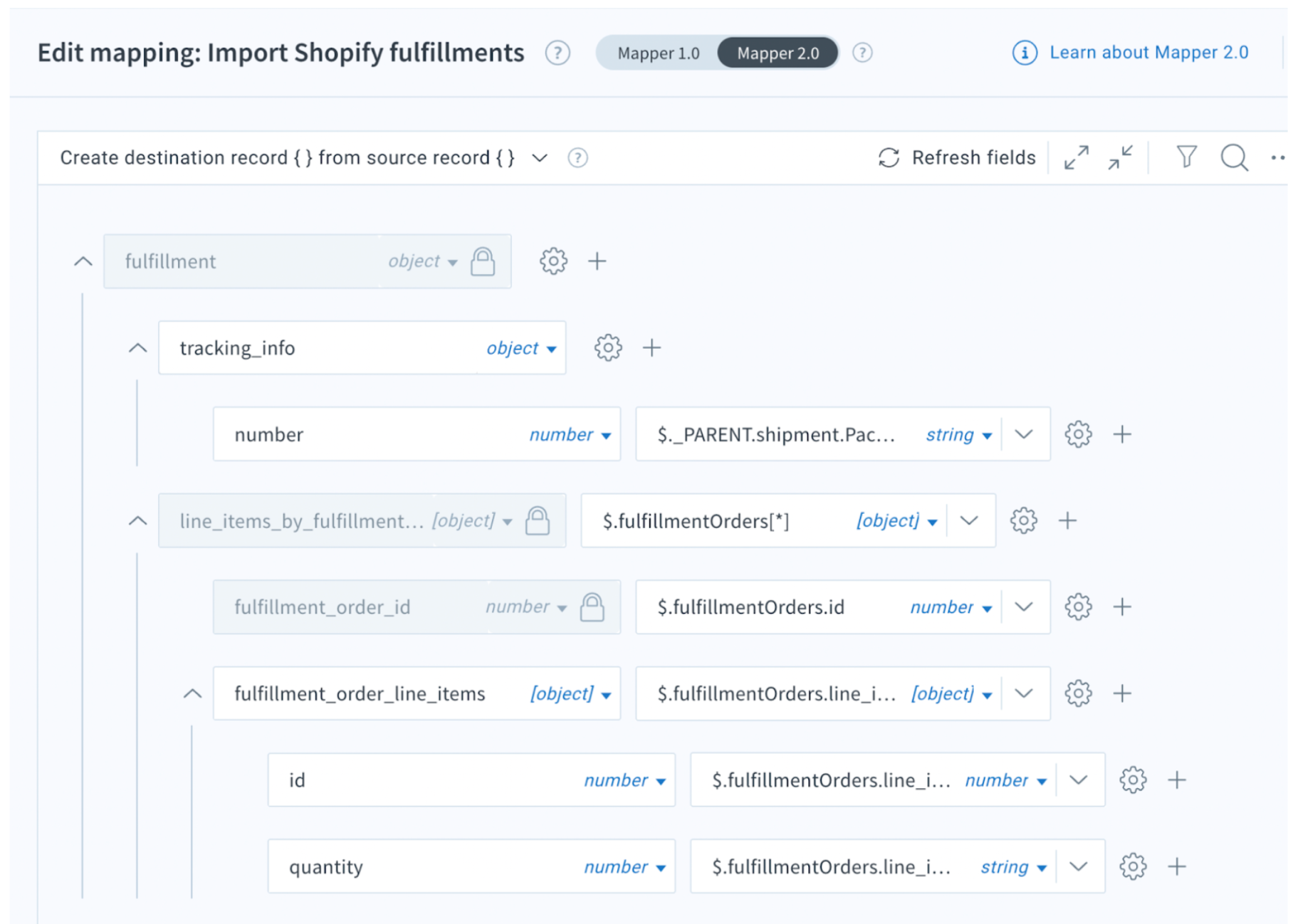Open the Create destination record dropdown

point(540,157)
